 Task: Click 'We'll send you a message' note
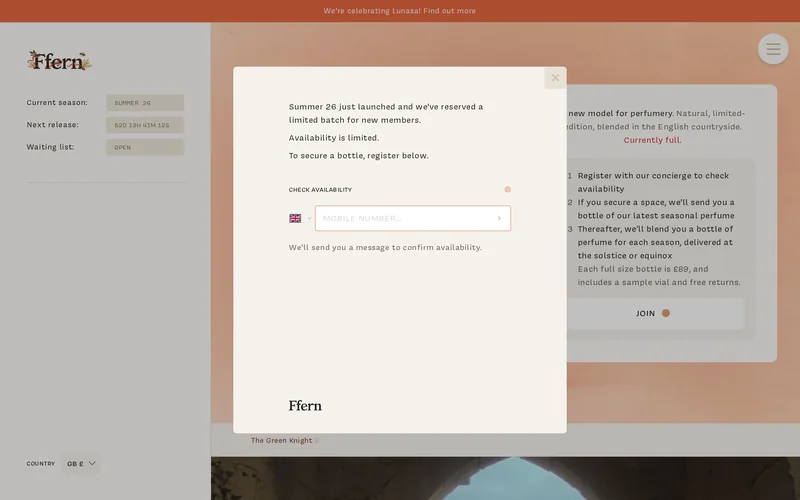point(385,247)
